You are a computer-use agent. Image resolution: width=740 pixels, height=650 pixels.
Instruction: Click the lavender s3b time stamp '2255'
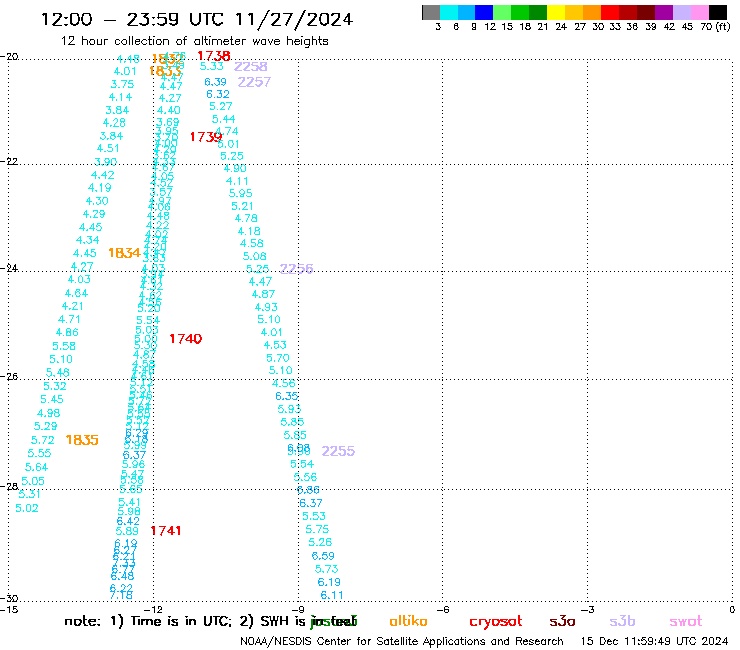(338, 451)
